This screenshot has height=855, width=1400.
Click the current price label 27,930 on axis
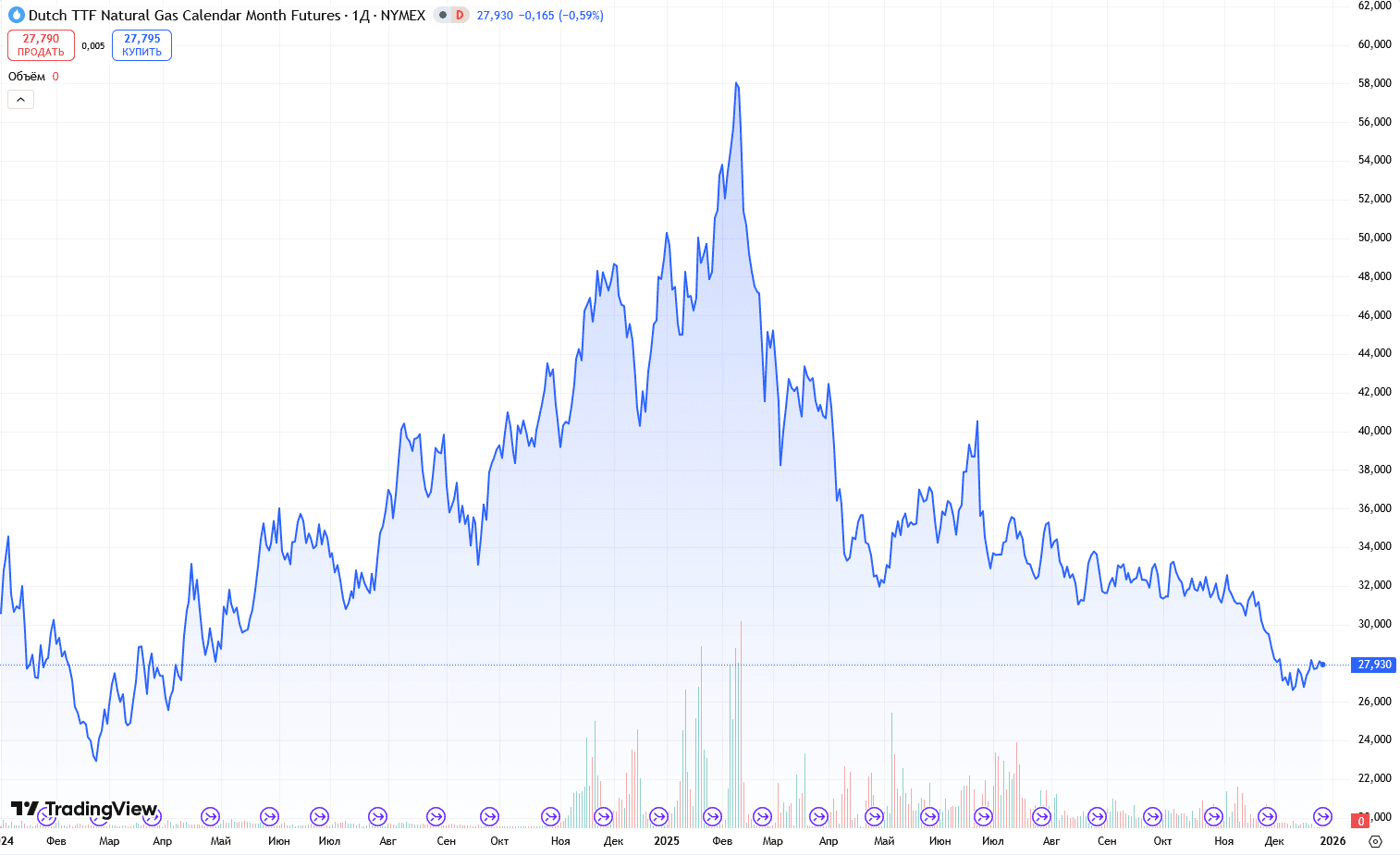1374,665
